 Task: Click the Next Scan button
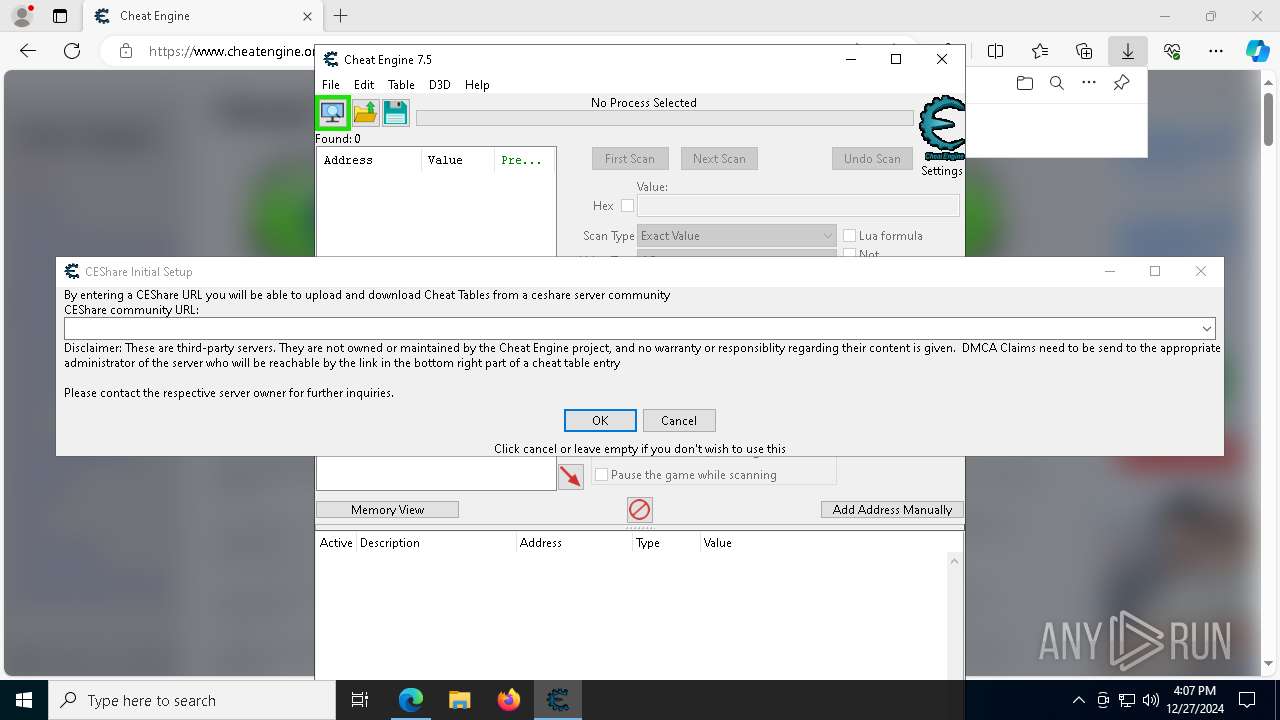(719, 159)
